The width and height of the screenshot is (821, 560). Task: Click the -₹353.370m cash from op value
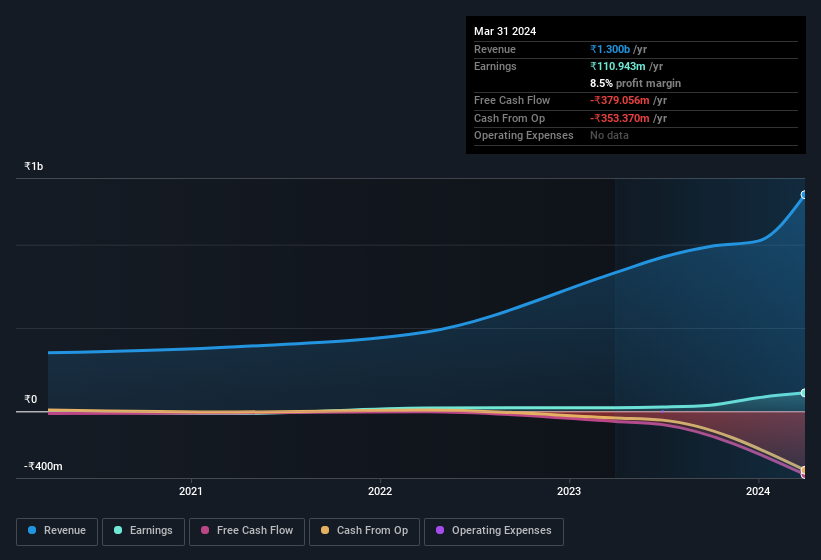pyautogui.click(x=620, y=118)
